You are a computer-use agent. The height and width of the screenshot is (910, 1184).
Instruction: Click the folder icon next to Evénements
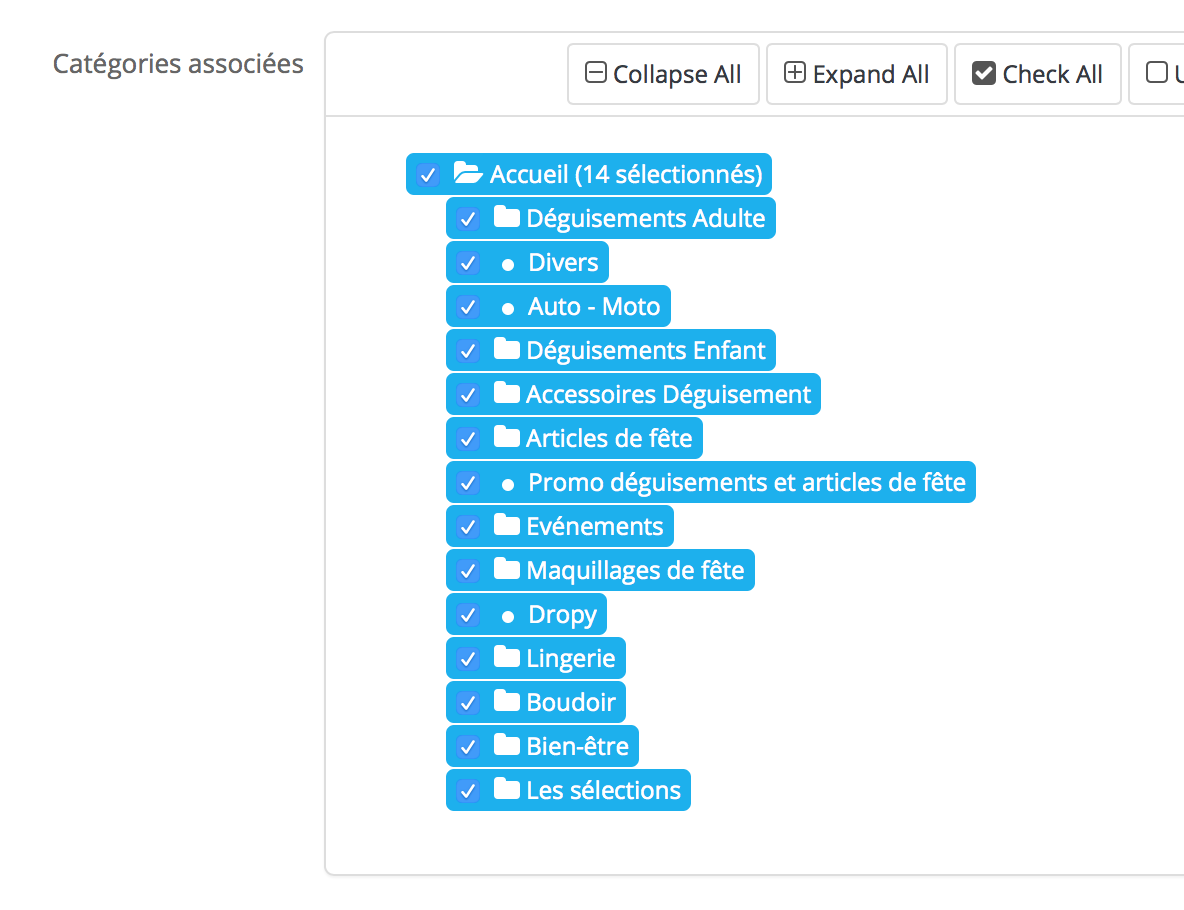point(507,525)
